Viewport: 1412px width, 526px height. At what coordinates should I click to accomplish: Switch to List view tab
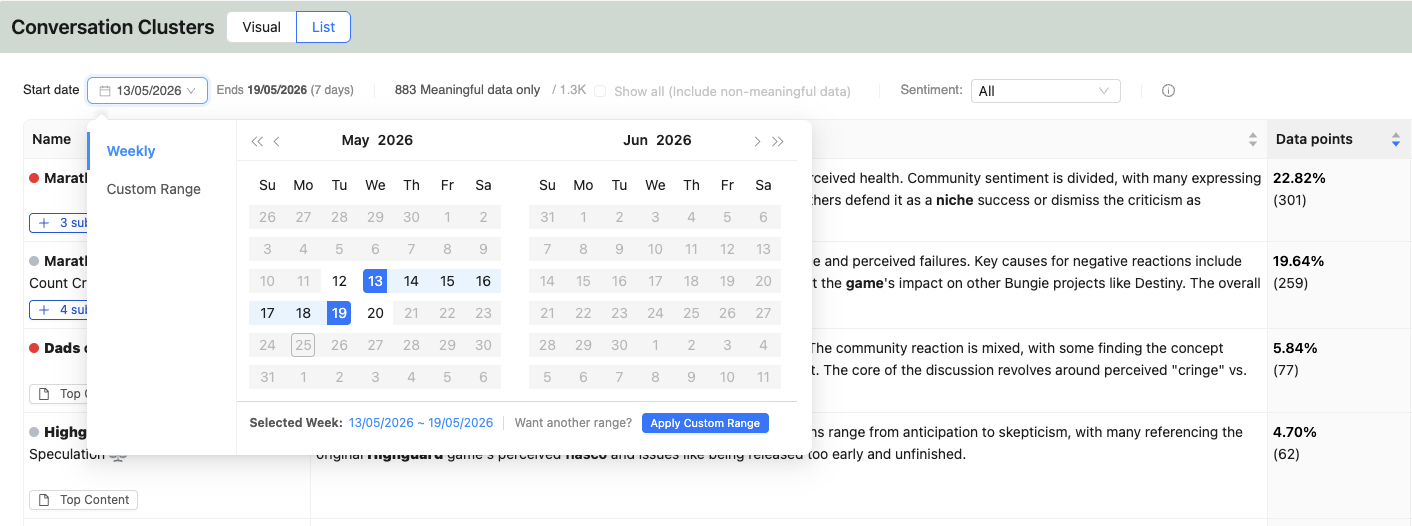point(323,27)
